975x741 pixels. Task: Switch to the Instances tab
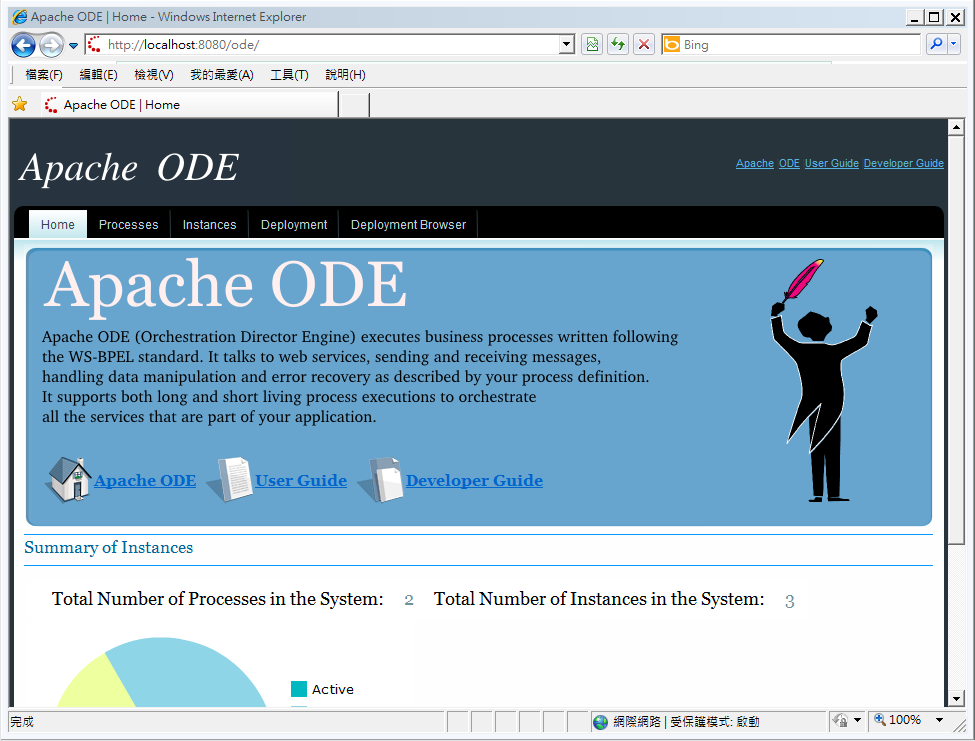point(210,224)
